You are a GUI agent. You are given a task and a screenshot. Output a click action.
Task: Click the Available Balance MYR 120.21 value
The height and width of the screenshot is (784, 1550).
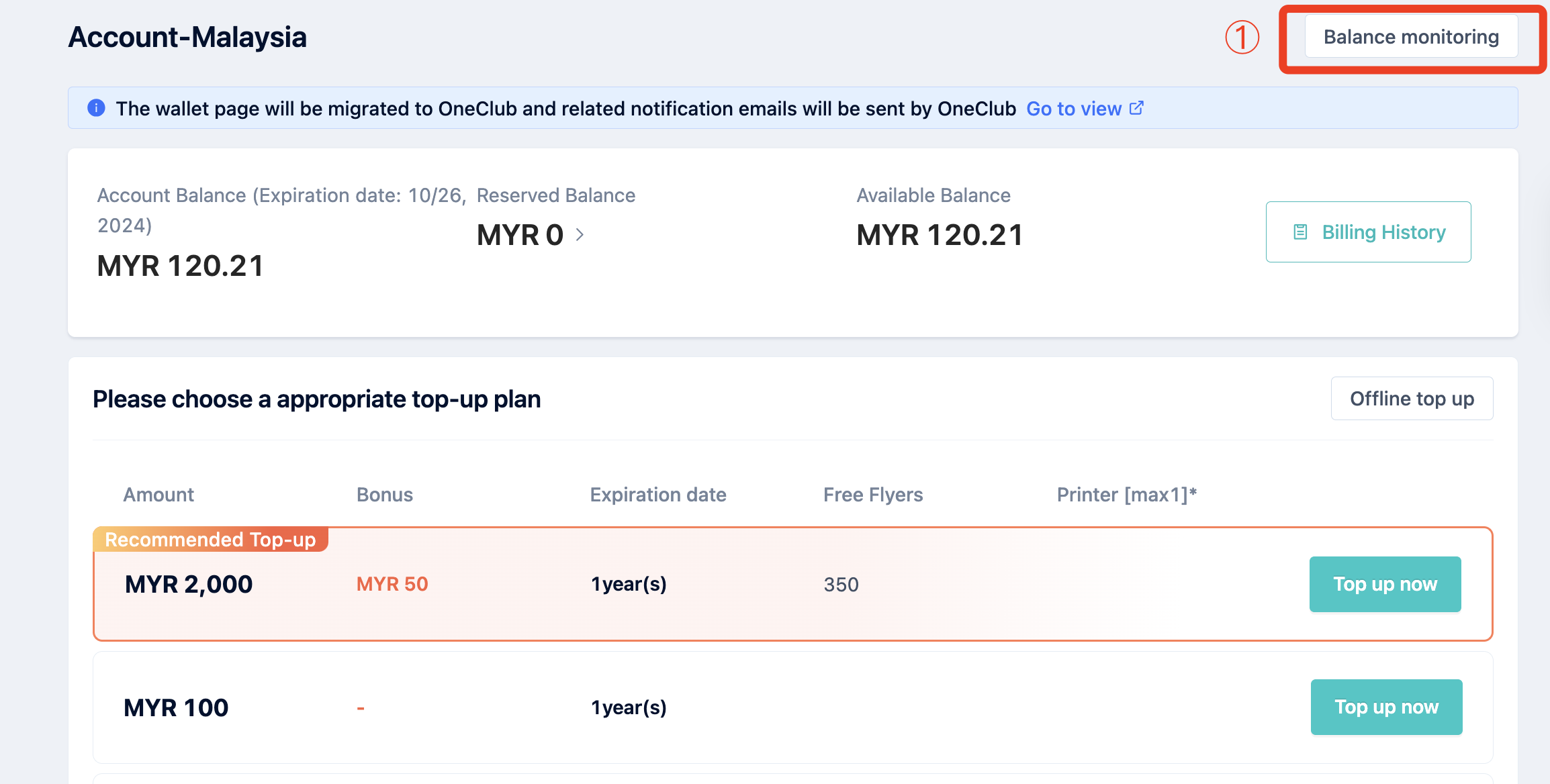tap(940, 236)
